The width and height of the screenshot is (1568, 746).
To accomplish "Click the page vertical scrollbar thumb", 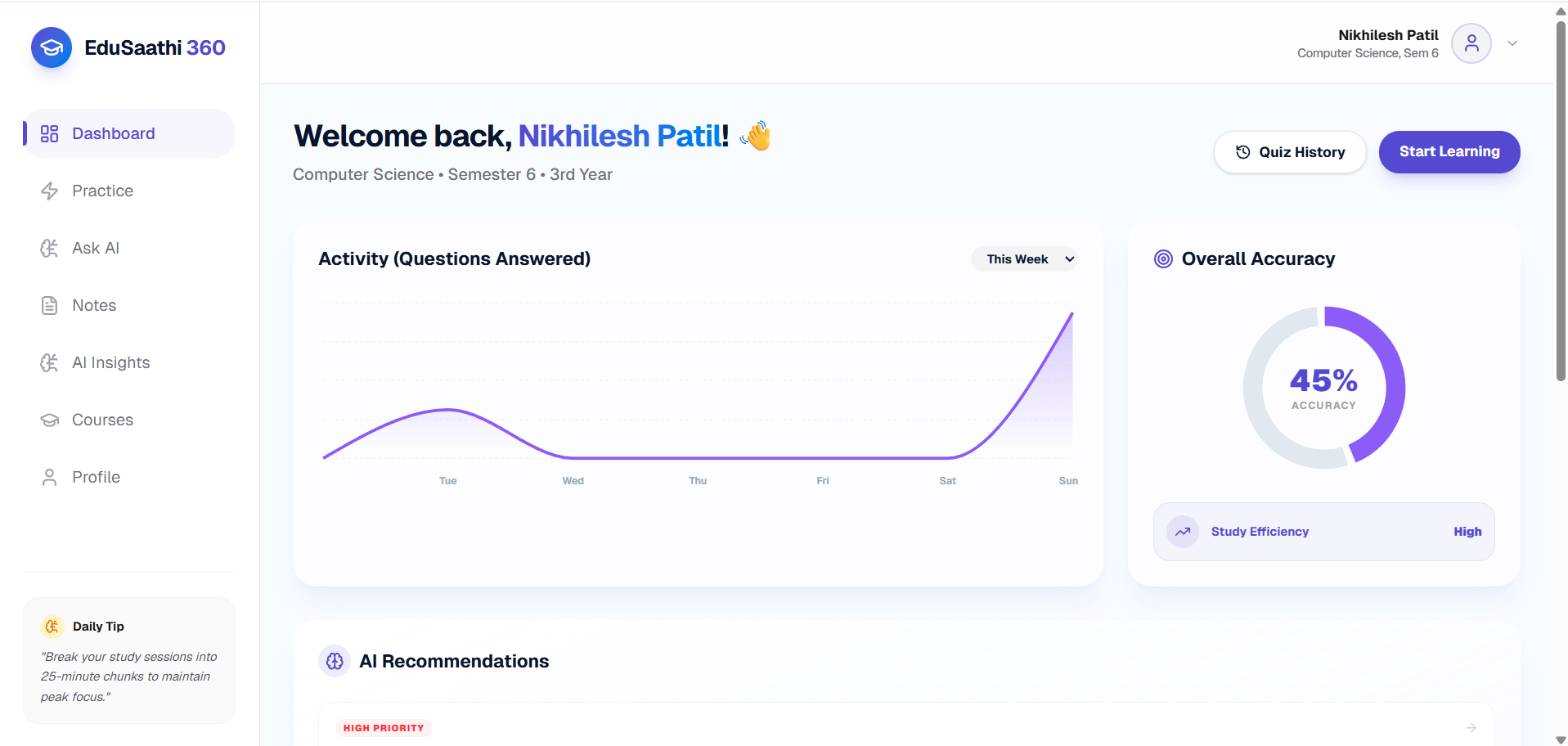I will point(1561,200).
